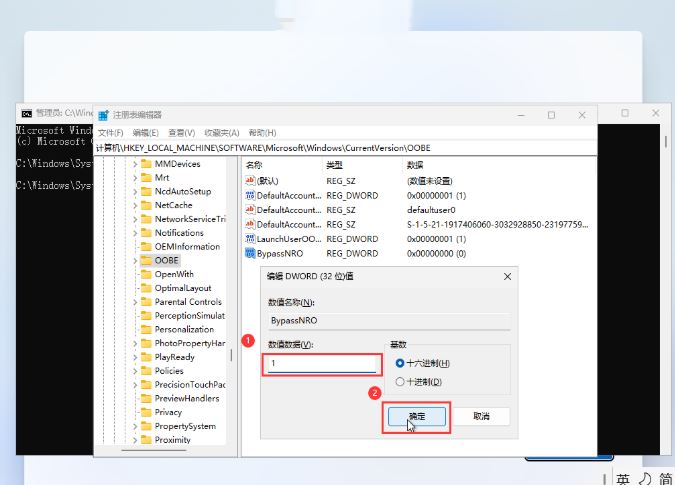This screenshot has height=485, width=675.
Task: Click the Policies folder icon
Action: 145,371
